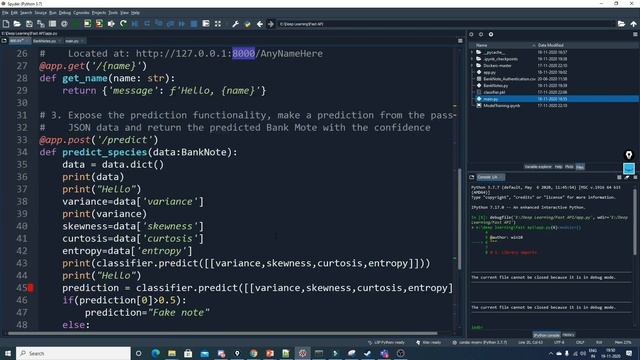
Task: Open the editor pane options menu
Action: click(460, 41)
